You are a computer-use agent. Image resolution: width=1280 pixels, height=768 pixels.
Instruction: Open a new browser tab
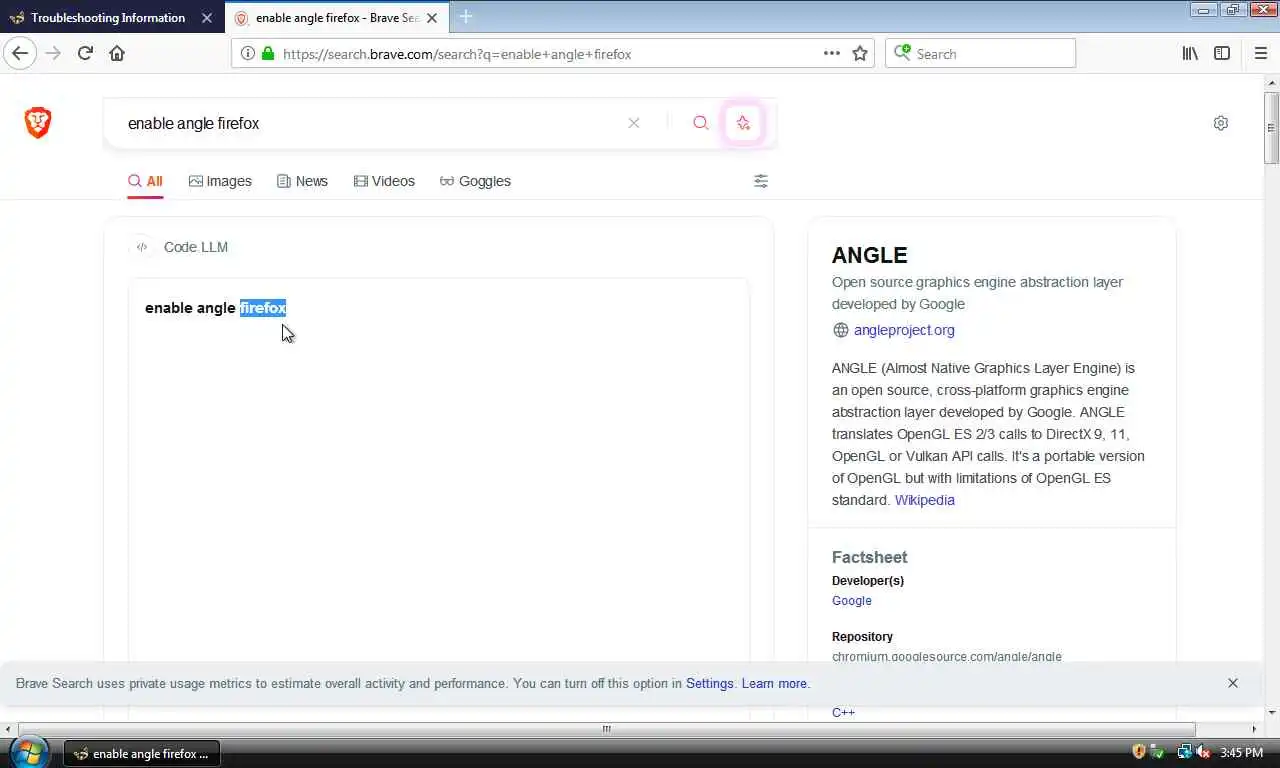pos(466,17)
